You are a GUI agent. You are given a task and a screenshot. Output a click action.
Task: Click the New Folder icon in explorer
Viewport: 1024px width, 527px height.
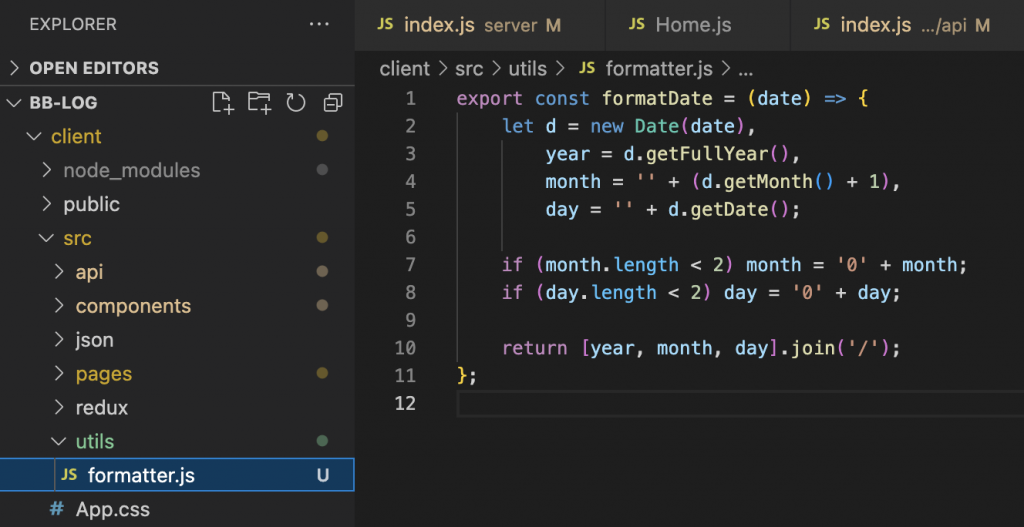click(x=259, y=102)
